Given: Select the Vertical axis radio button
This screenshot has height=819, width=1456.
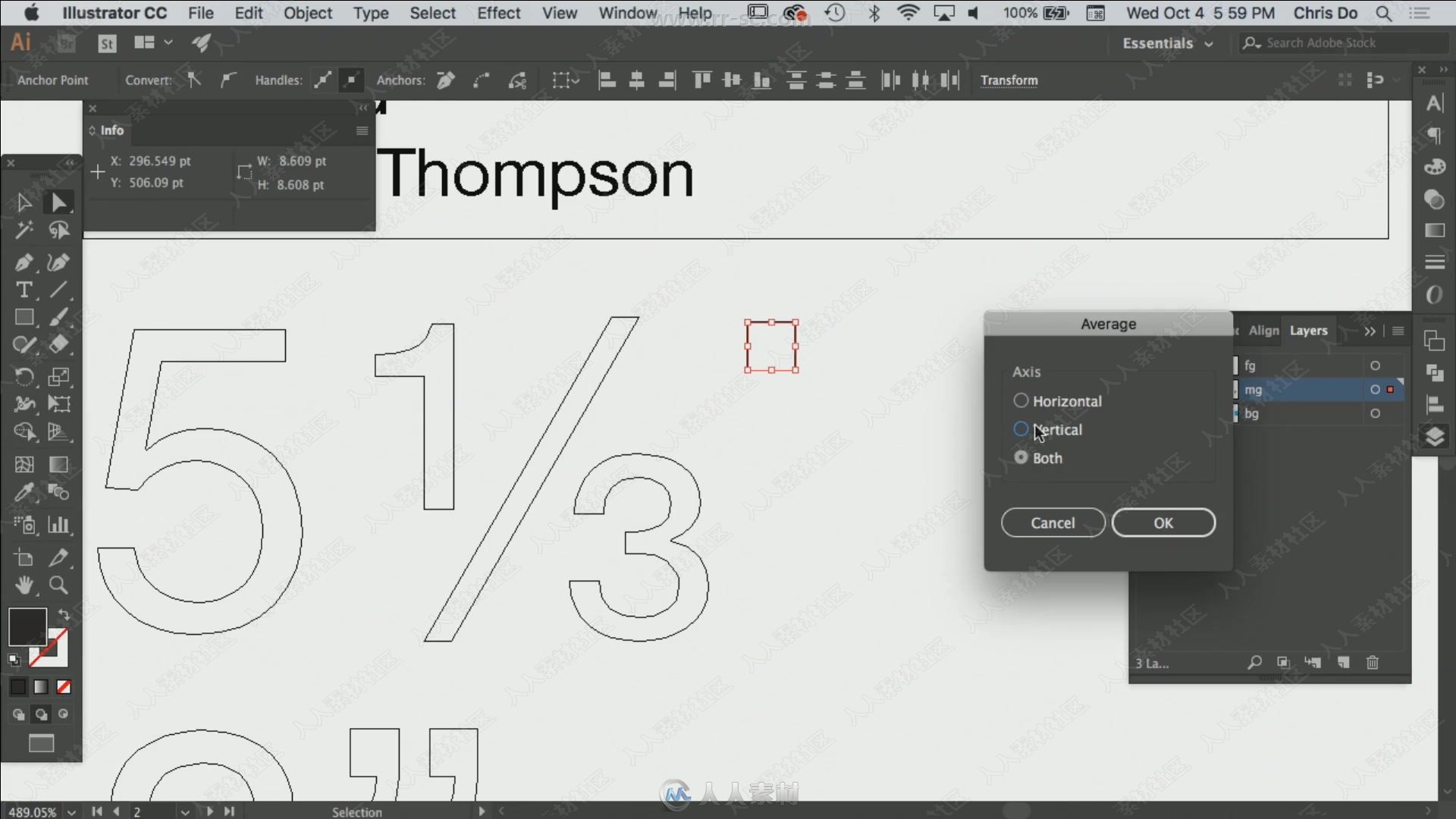Looking at the screenshot, I should [1020, 428].
